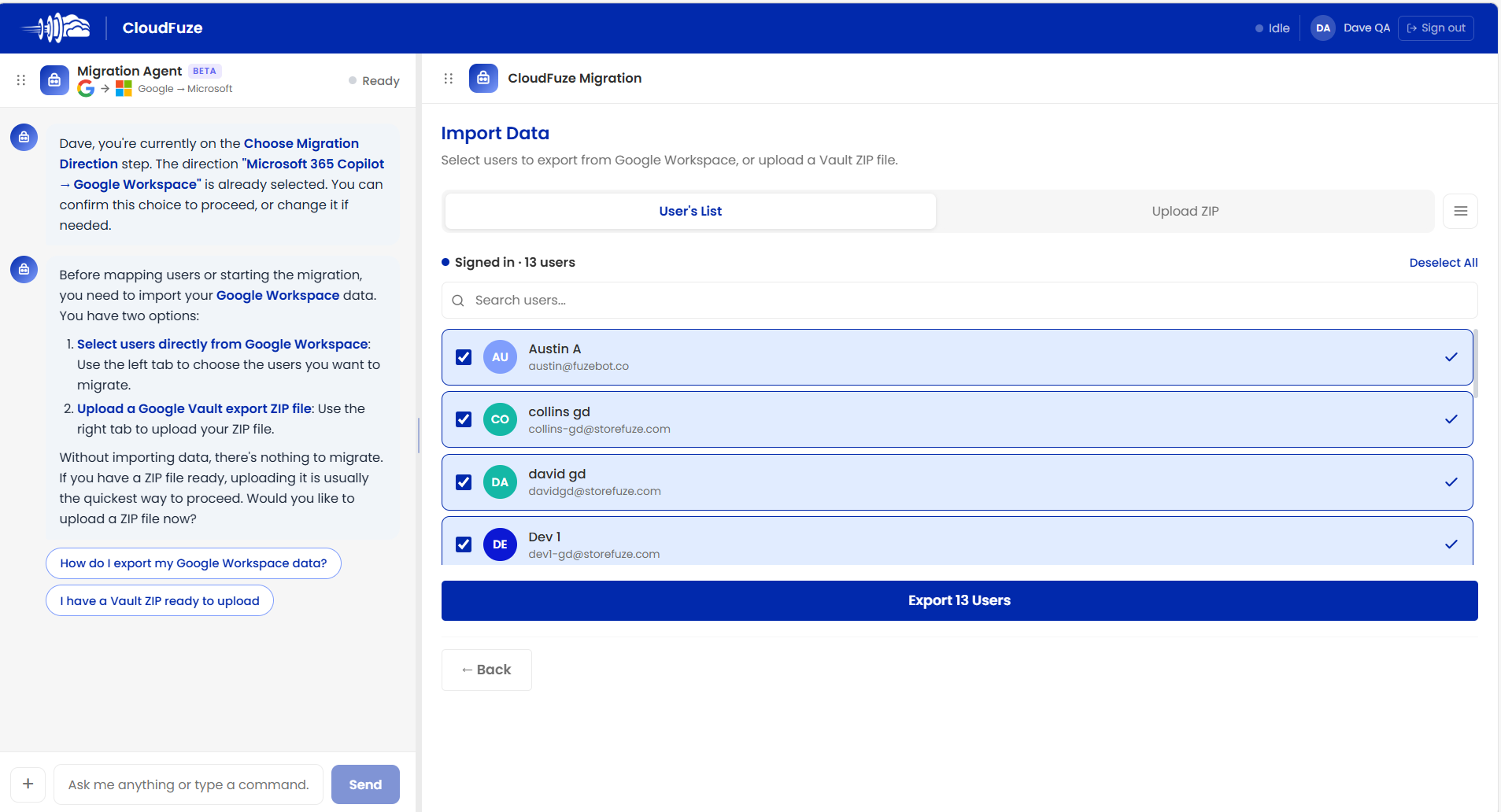Uncheck the collins gd checkbox

(x=464, y=419)
